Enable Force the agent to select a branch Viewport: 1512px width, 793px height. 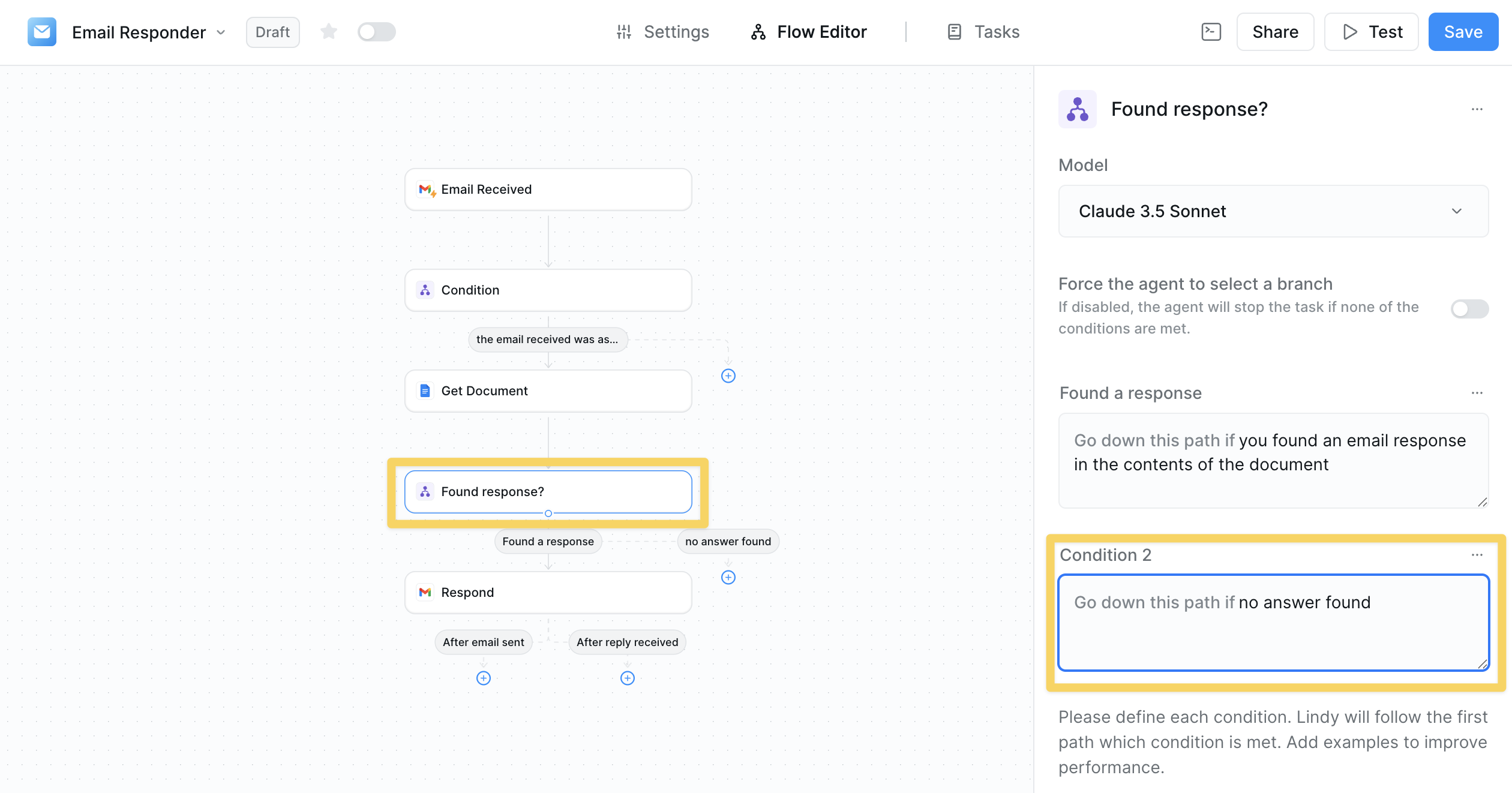point(1469,309)
